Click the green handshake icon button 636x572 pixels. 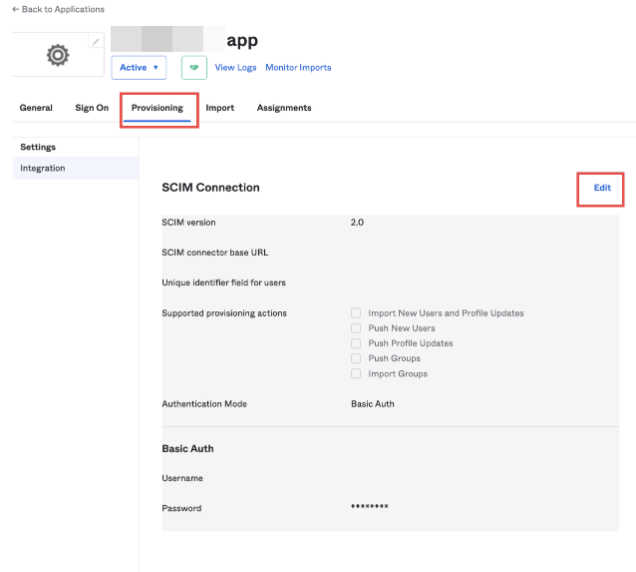click(194, 67)
